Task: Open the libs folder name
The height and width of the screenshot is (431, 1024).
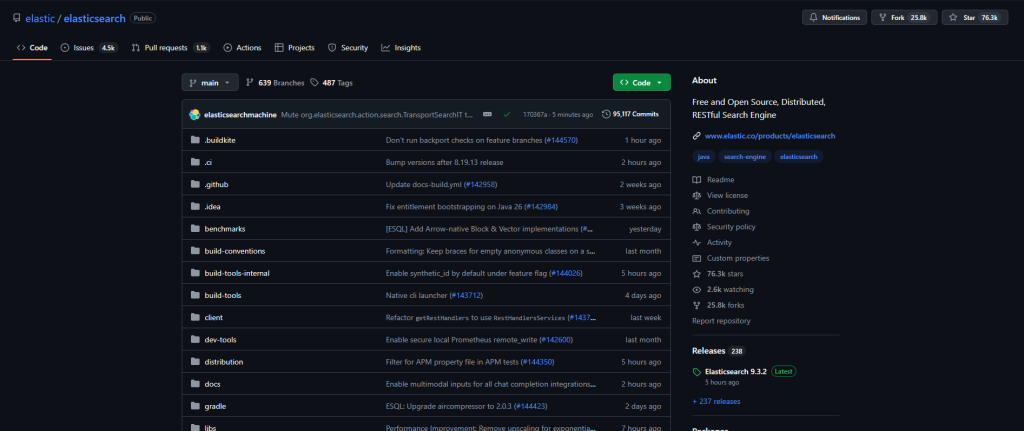Action: click(x=210, y=428)
